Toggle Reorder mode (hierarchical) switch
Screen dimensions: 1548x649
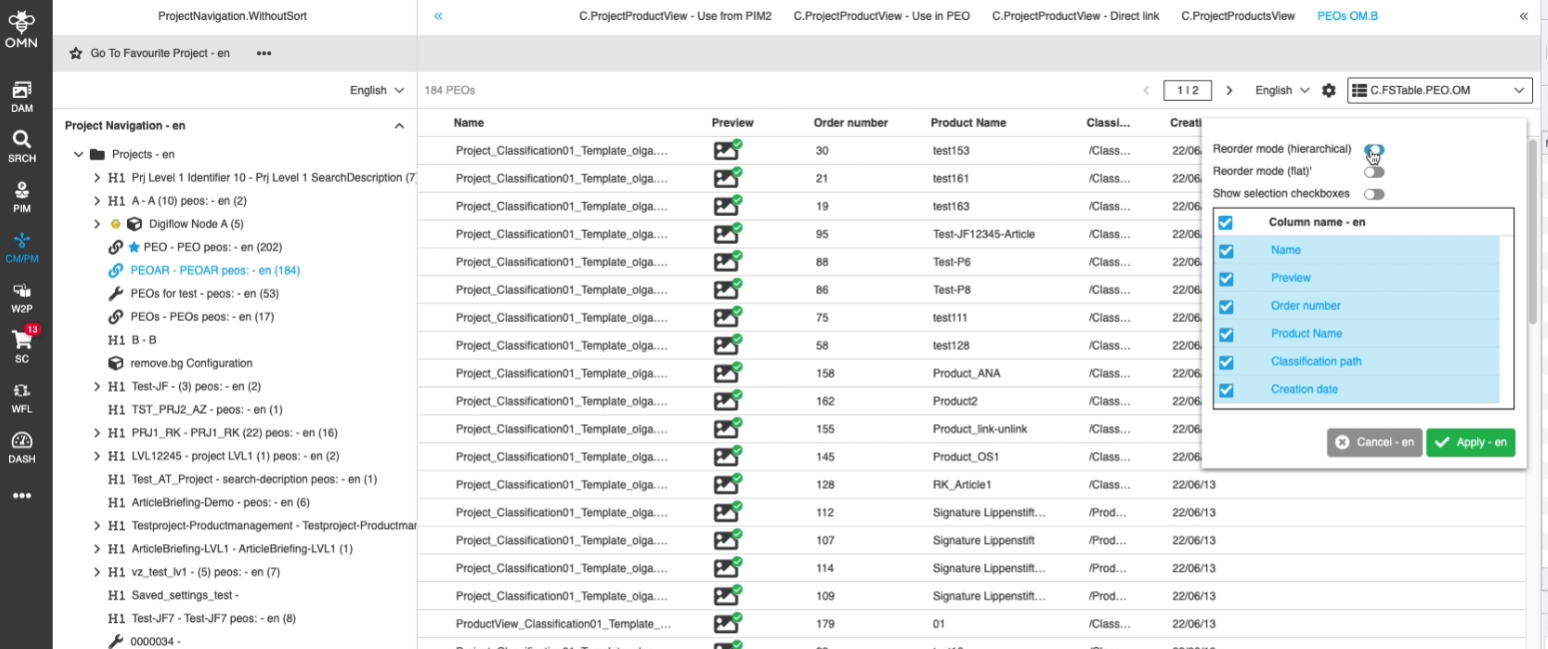coord(1374,150)
